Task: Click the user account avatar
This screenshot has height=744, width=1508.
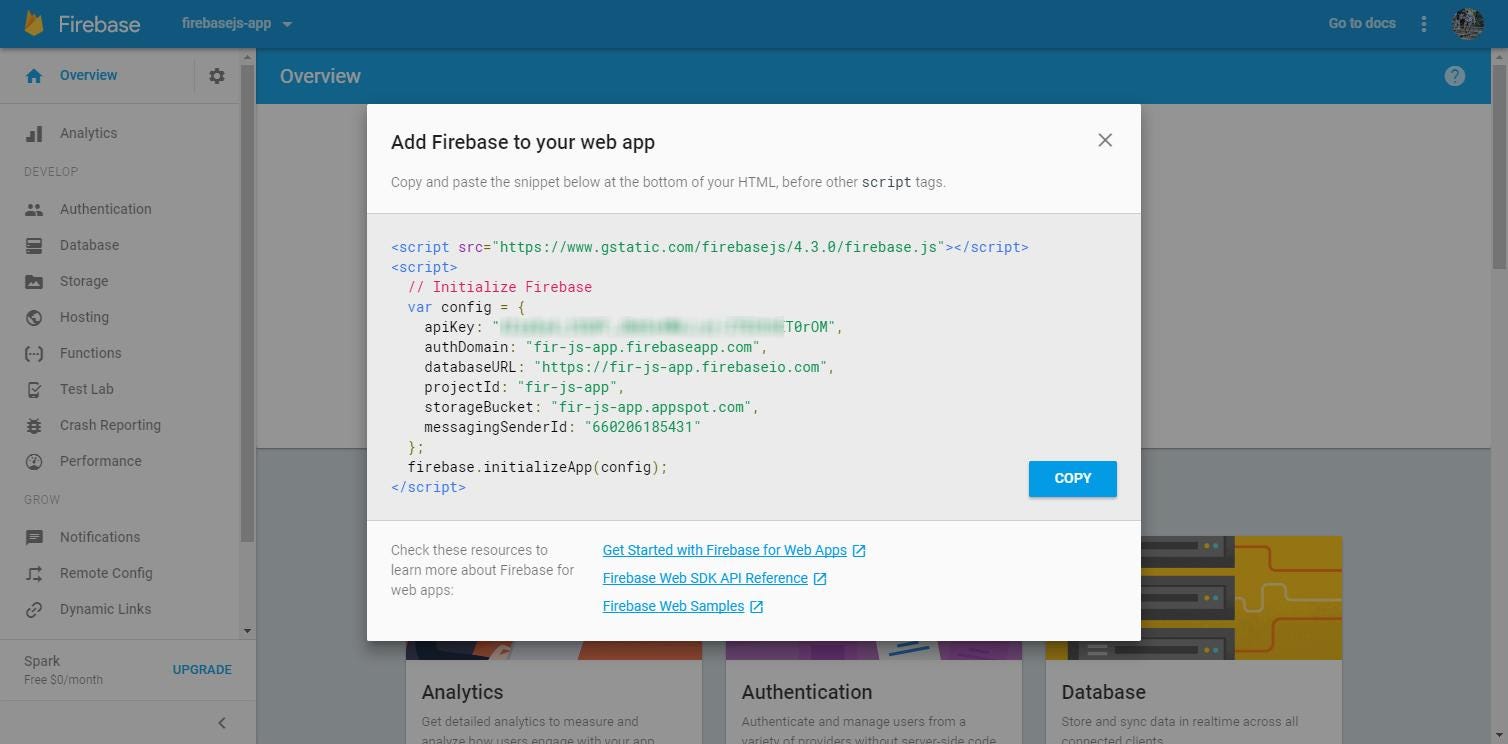Action: pyautogui.click(x=1467, y=24)
